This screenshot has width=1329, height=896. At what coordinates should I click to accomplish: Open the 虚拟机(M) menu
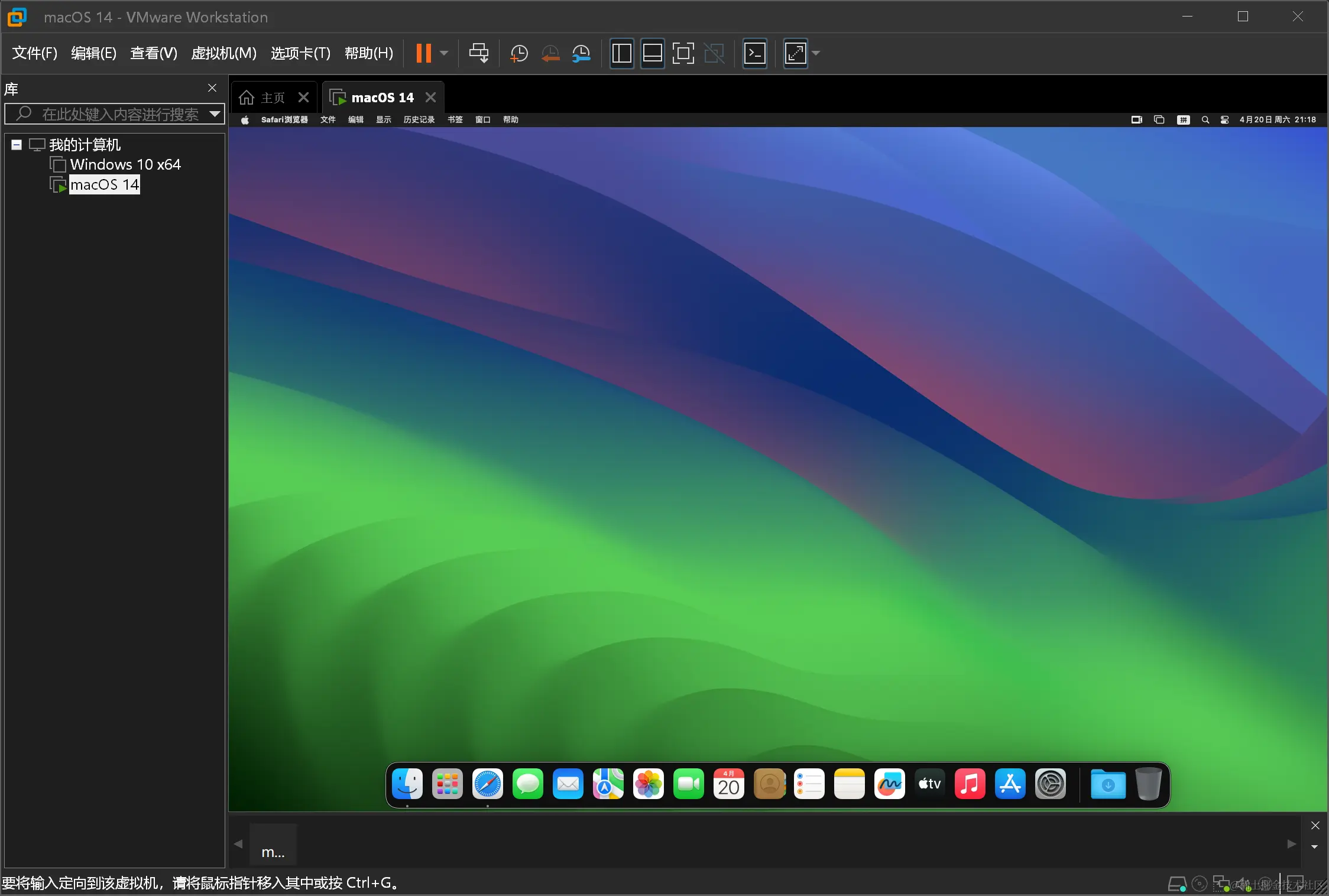pyautogui.click(x=223, y=53)
